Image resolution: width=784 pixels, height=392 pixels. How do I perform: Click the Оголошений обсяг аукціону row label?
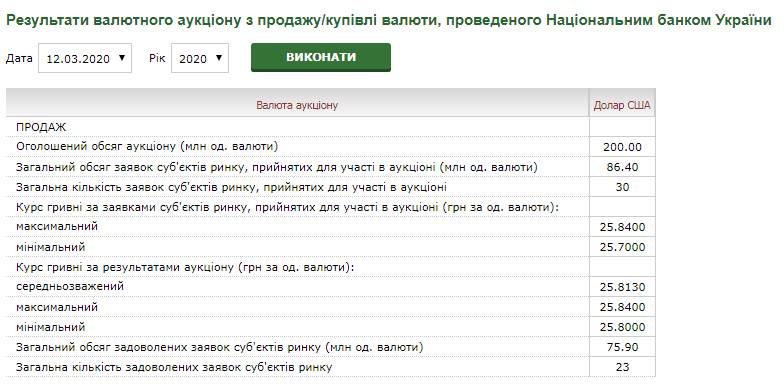coord(147,147)
